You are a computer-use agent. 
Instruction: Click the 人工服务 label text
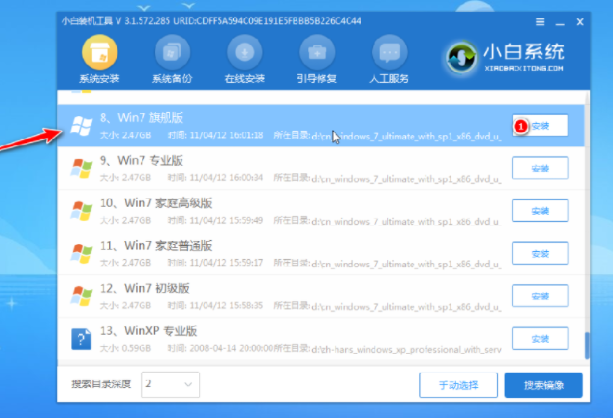pyautogui.click(x=389, y=79)
